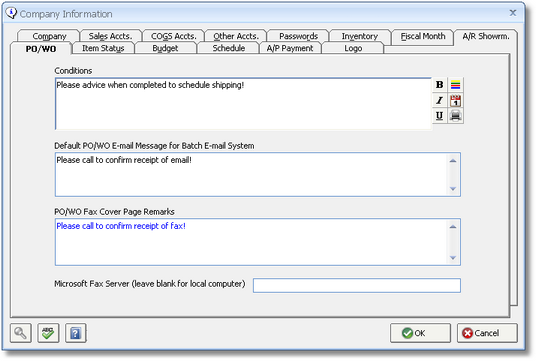Select the Passwords tab
The width and height of the screenshot is (536, 361).
[x=298, y=36]
